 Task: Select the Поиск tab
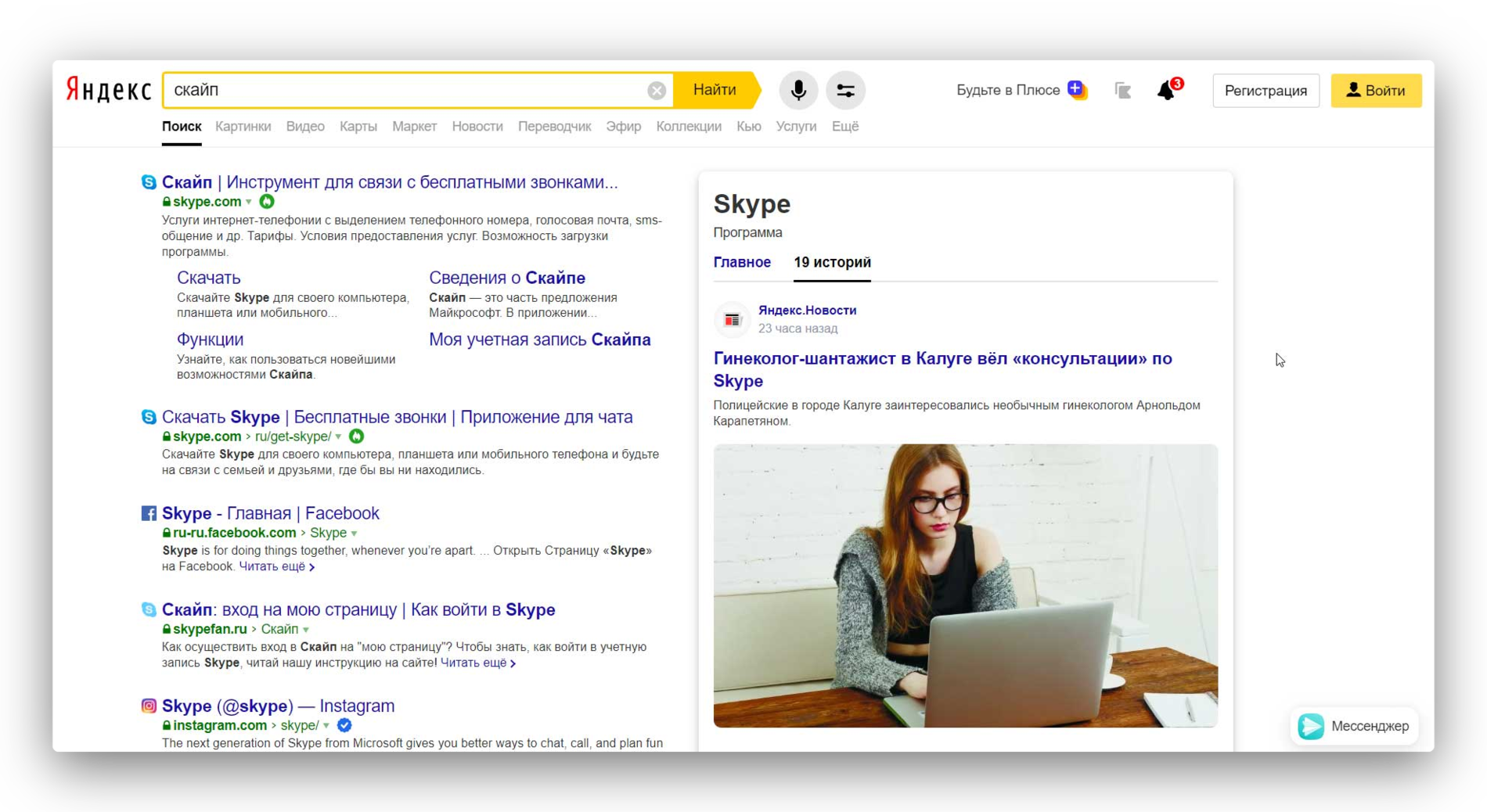[182, 126]
